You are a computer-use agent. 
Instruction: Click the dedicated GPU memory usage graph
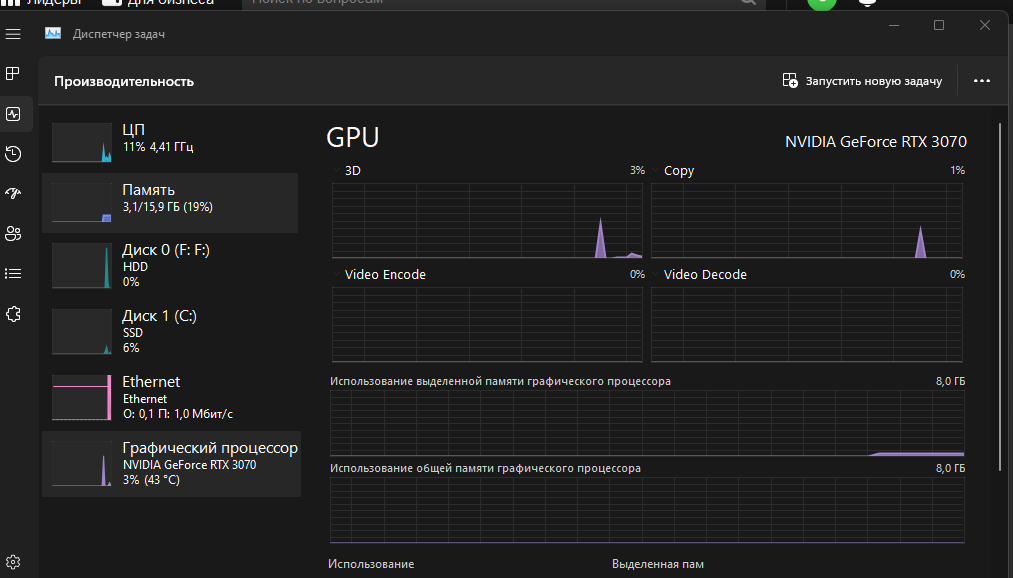tap(647, 424)
